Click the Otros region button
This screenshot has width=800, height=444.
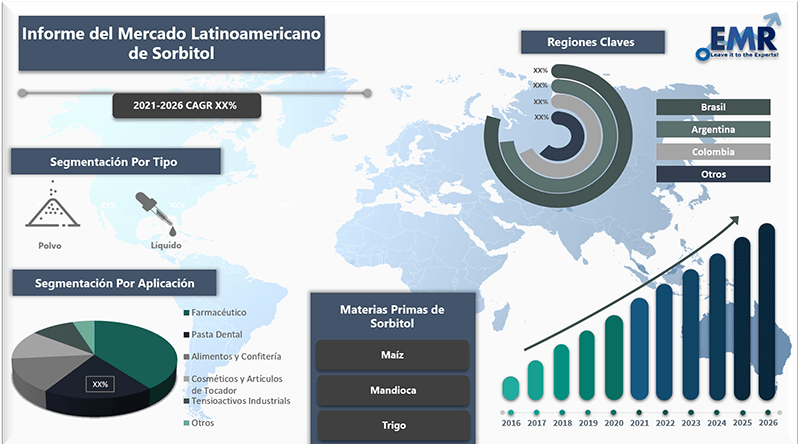pyautogui.click(x=713, y=174)
